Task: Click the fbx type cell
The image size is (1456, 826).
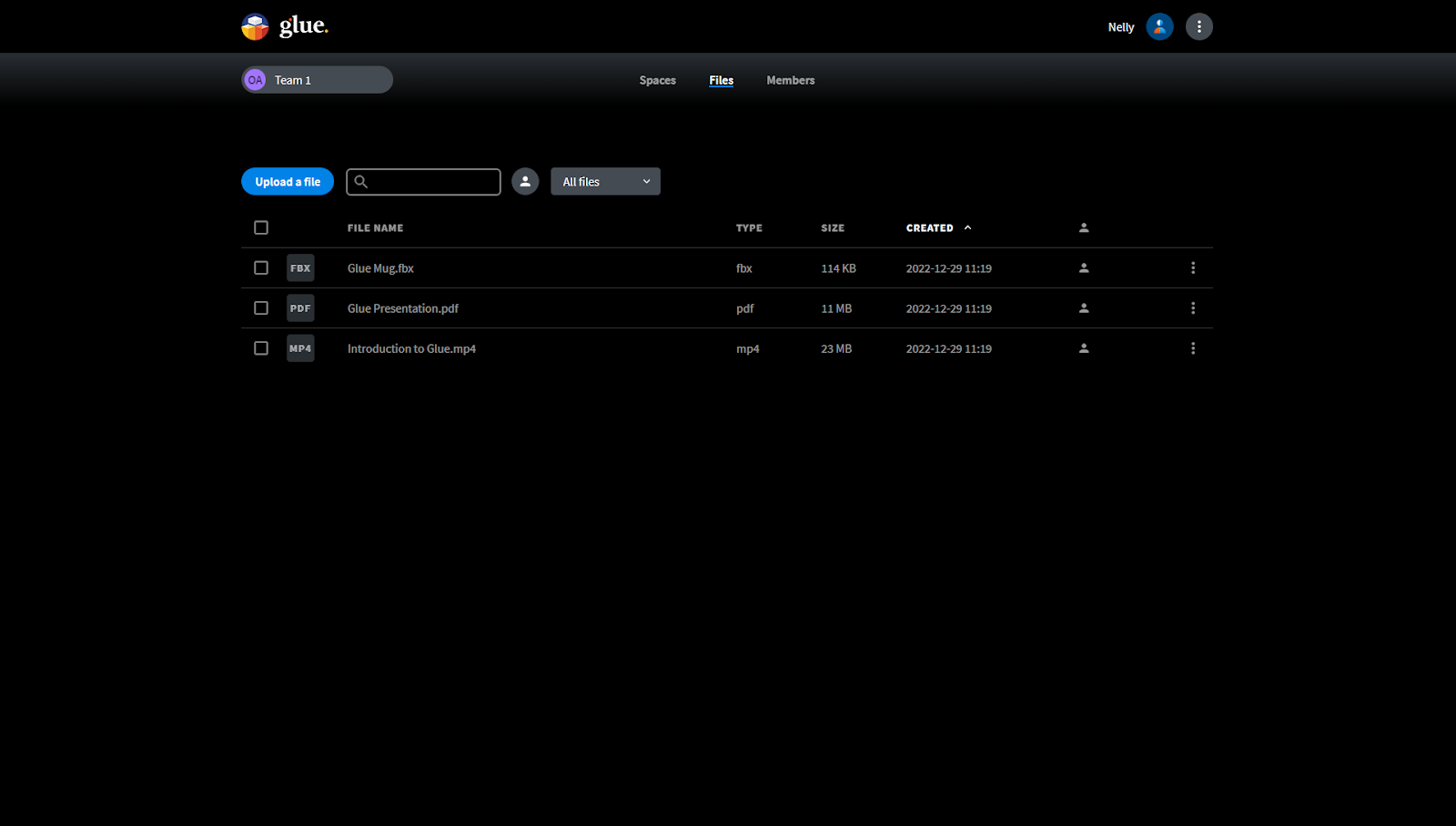Action: 744,268
